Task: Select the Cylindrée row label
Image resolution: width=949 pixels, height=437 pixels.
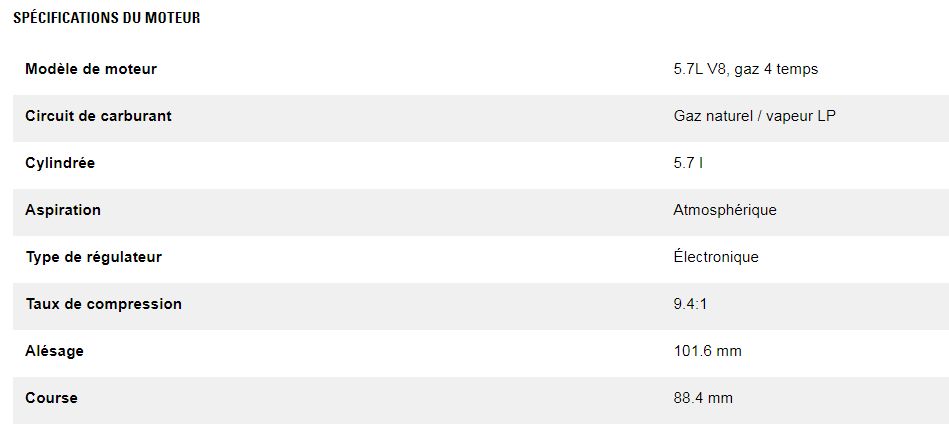Action: point(60,163)
